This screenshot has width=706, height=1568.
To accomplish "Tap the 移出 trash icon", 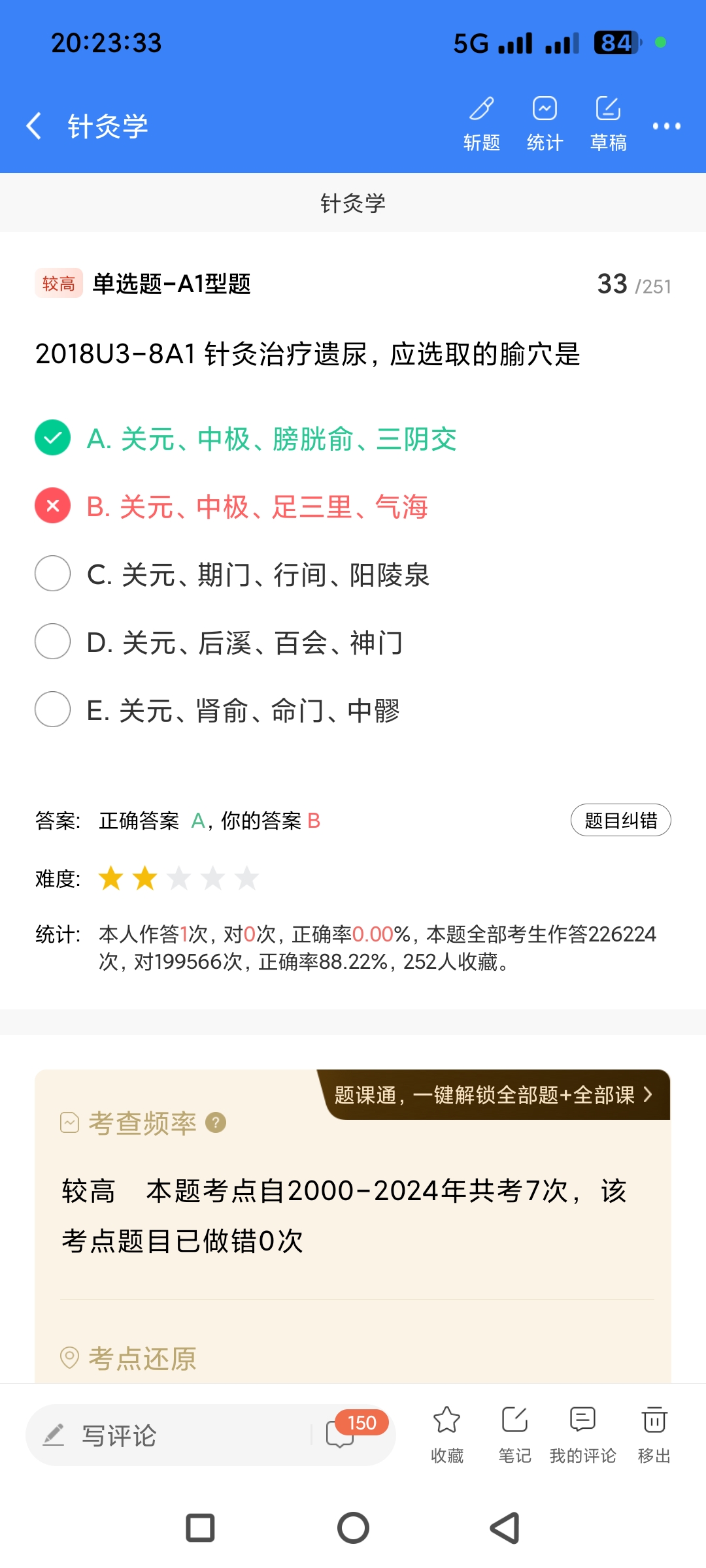I will tap(654, 1434).
